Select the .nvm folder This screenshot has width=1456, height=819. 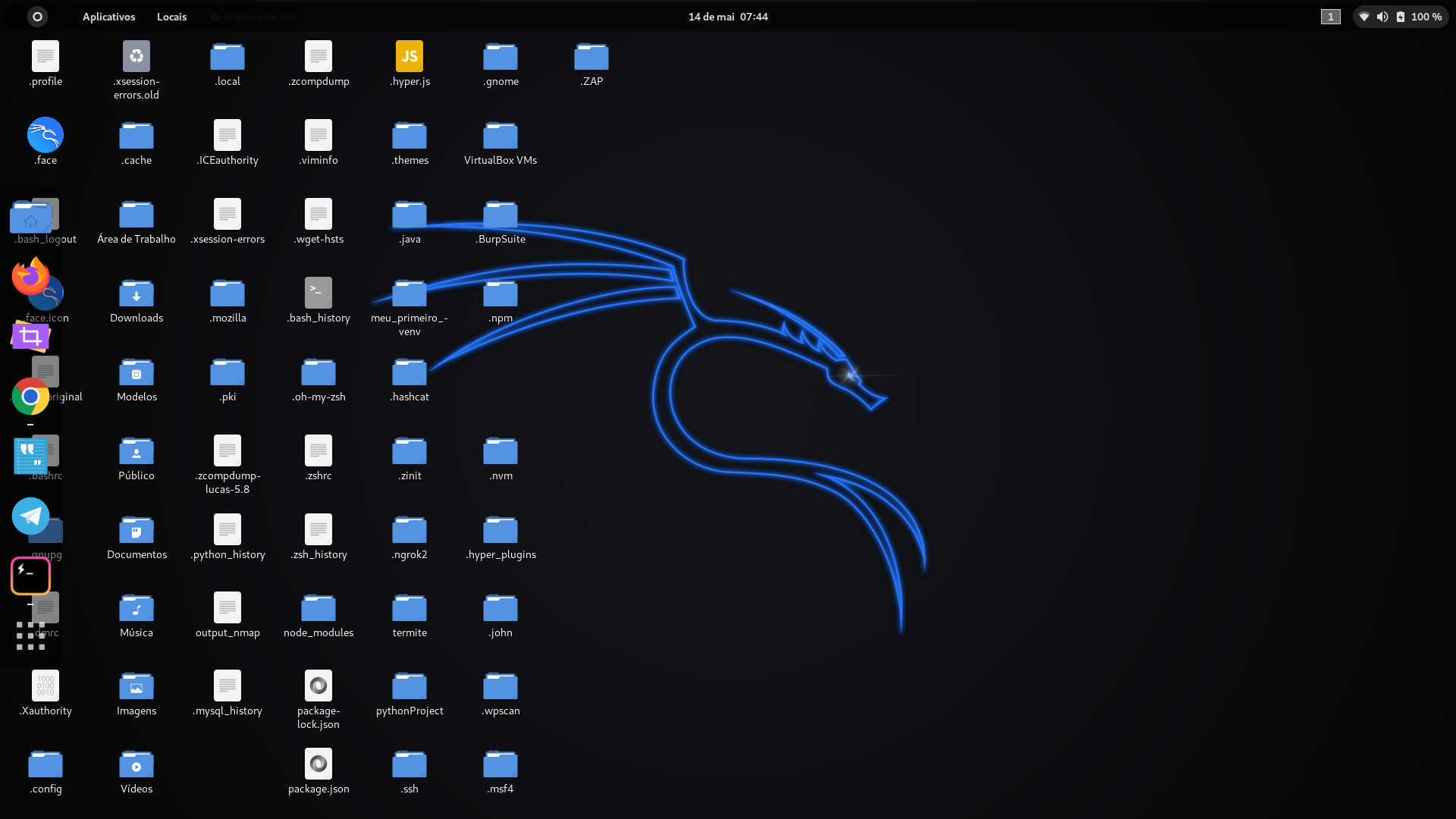click(x=500, y=450)
